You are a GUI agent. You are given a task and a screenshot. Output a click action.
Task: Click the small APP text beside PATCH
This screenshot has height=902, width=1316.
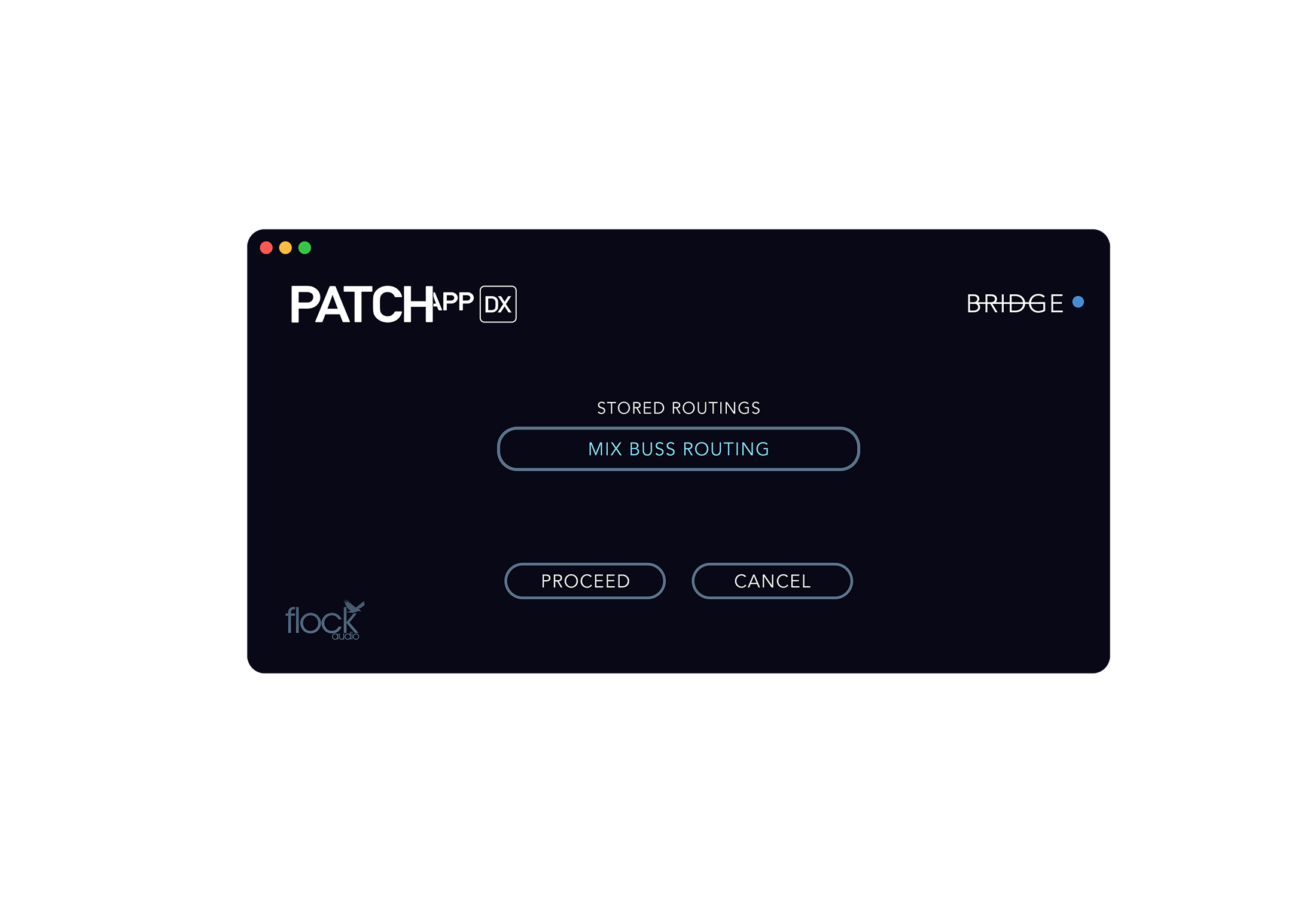pos(453,302)
